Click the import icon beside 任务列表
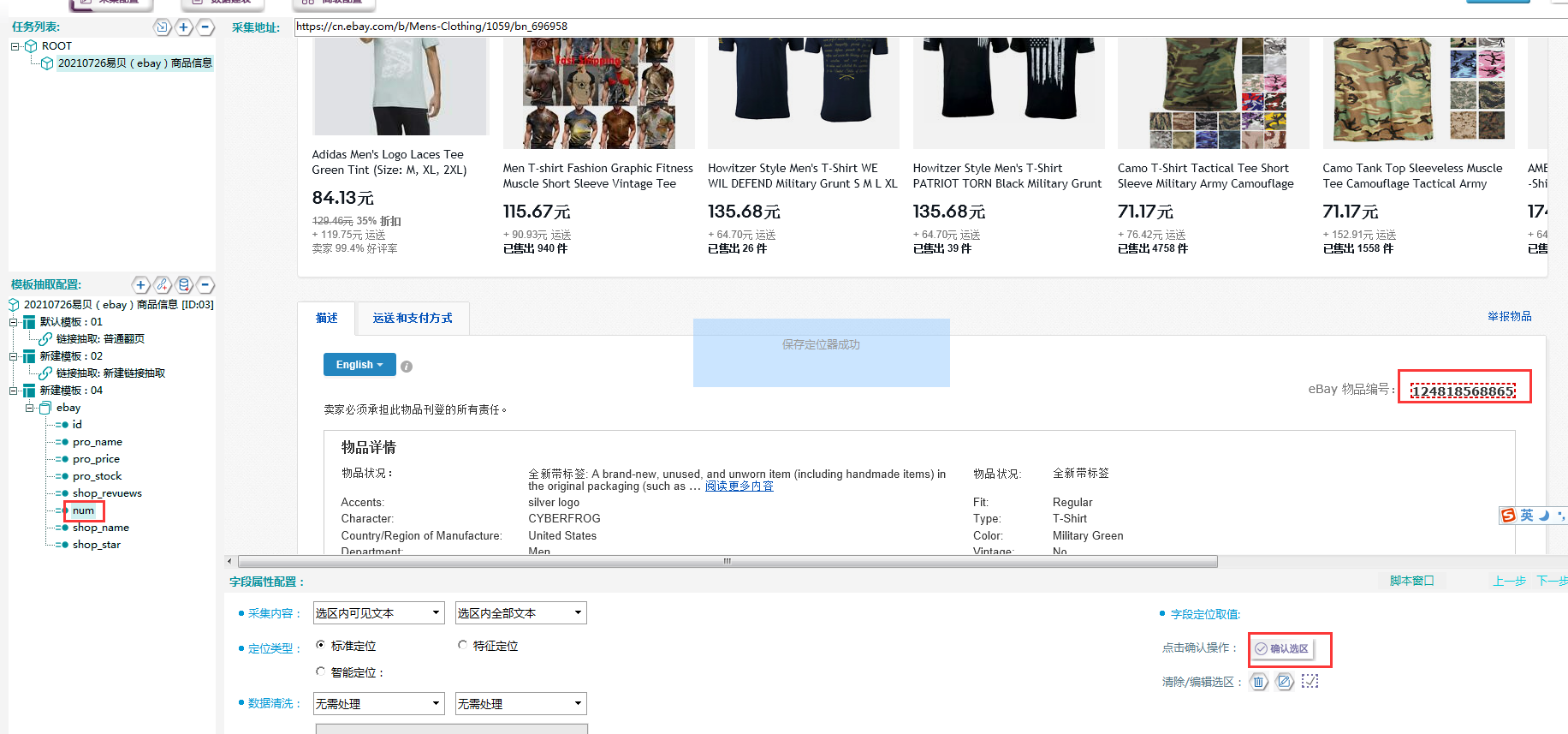This screenshot has width=1568, height=734. click(x=162, y=27)
